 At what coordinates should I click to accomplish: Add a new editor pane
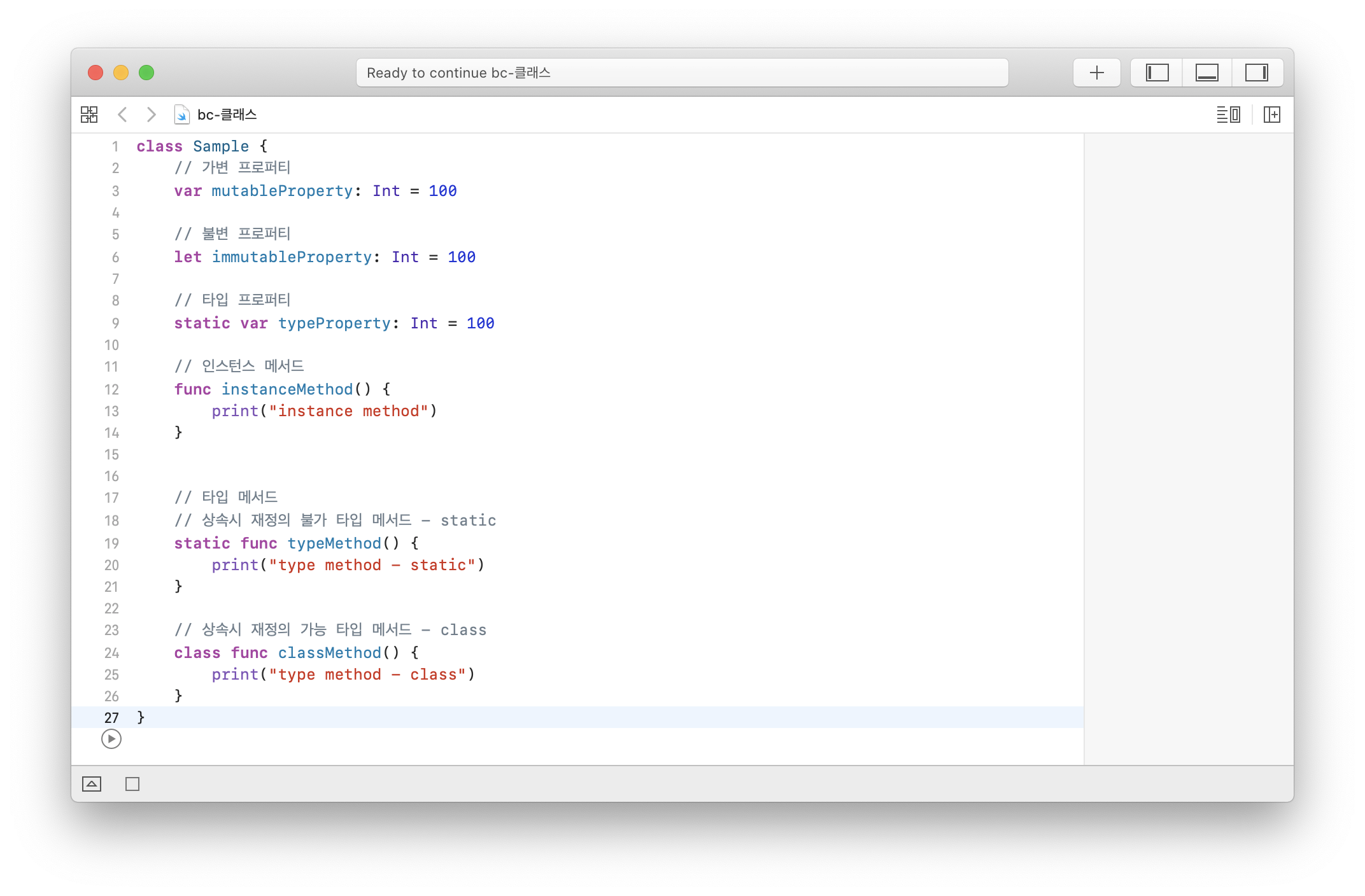coord(1271,115)
